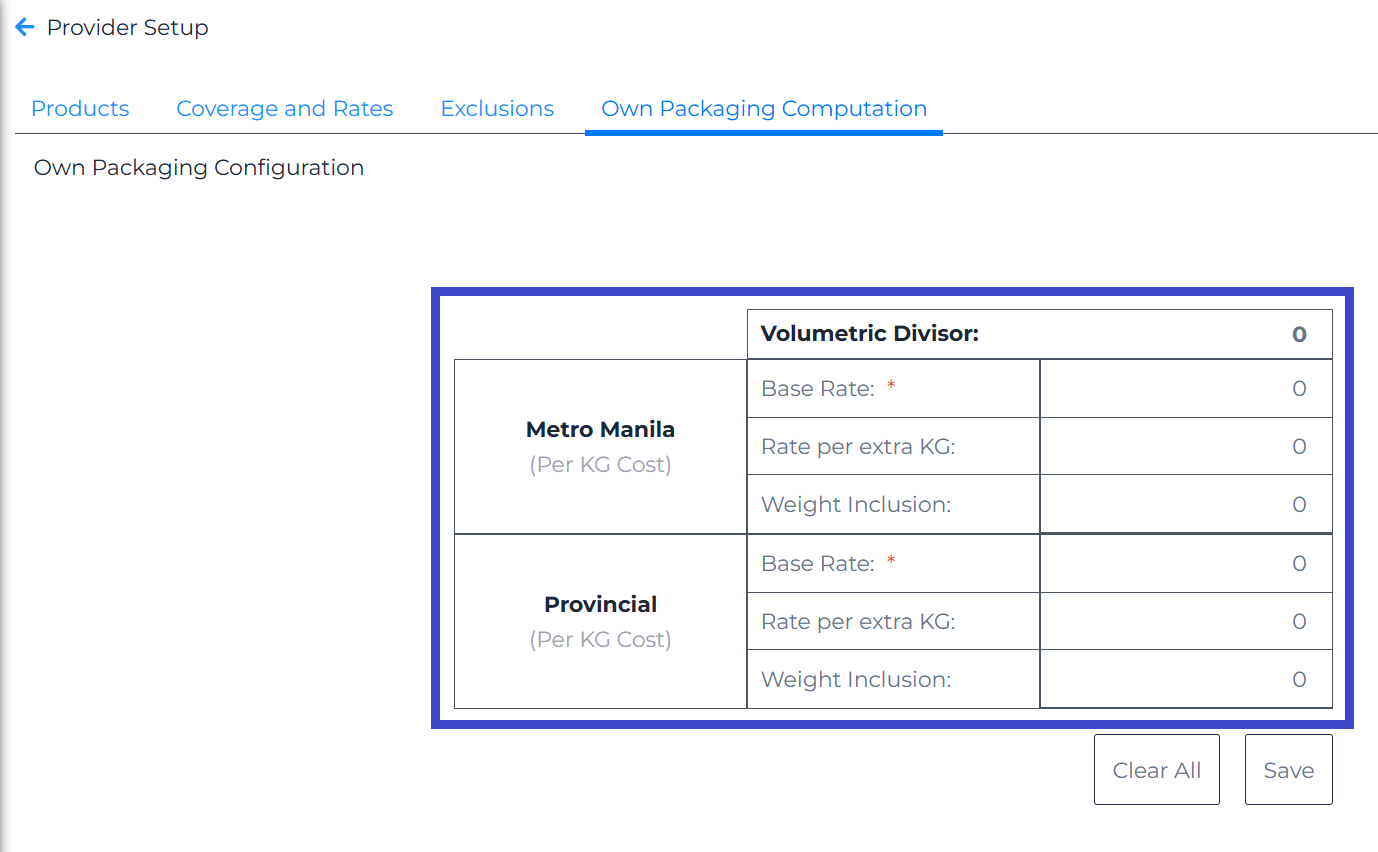The height and width of the screenshot is (852, 1378).
Task: Click the Provincial region cell
Action: pyautogui.click(x=600, y=622)
